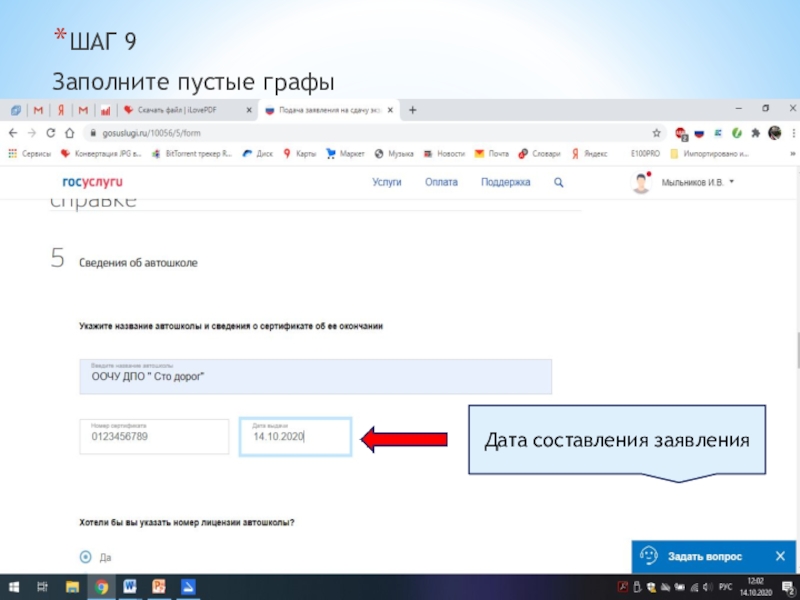Close the Задать вопрос chat widget
This screenshot has width=800, height=600.
click(x=780, y=556)
